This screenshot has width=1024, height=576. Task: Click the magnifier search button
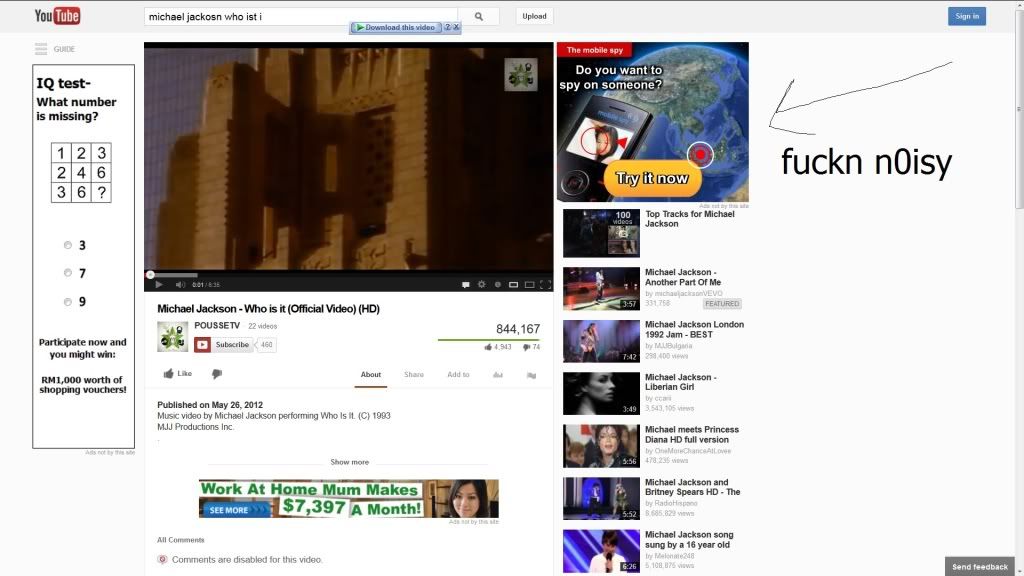click(479, 16)
